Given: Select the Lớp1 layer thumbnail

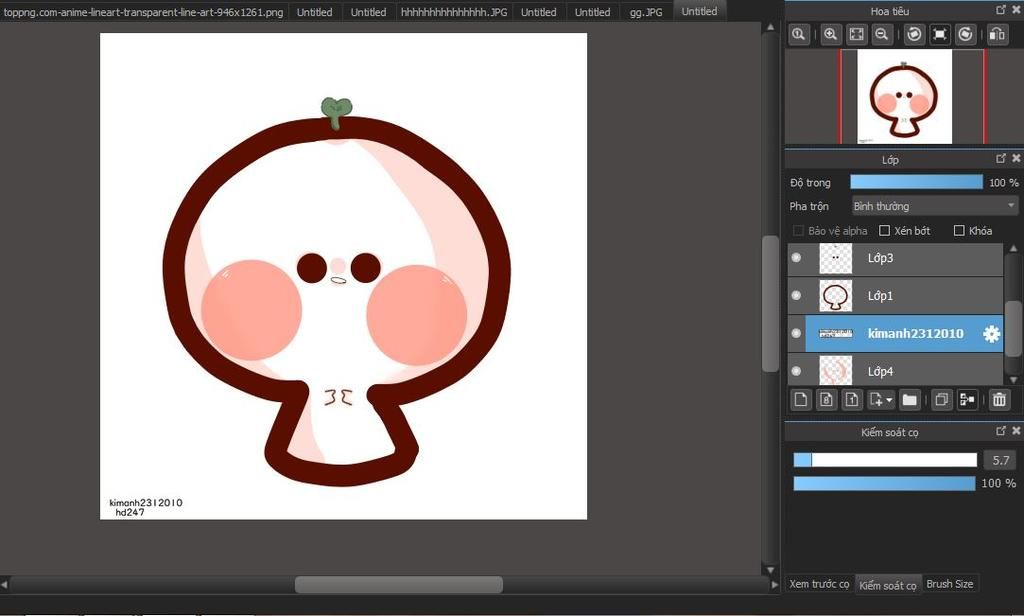Looking at the screenshot, I should coord(835,296).
